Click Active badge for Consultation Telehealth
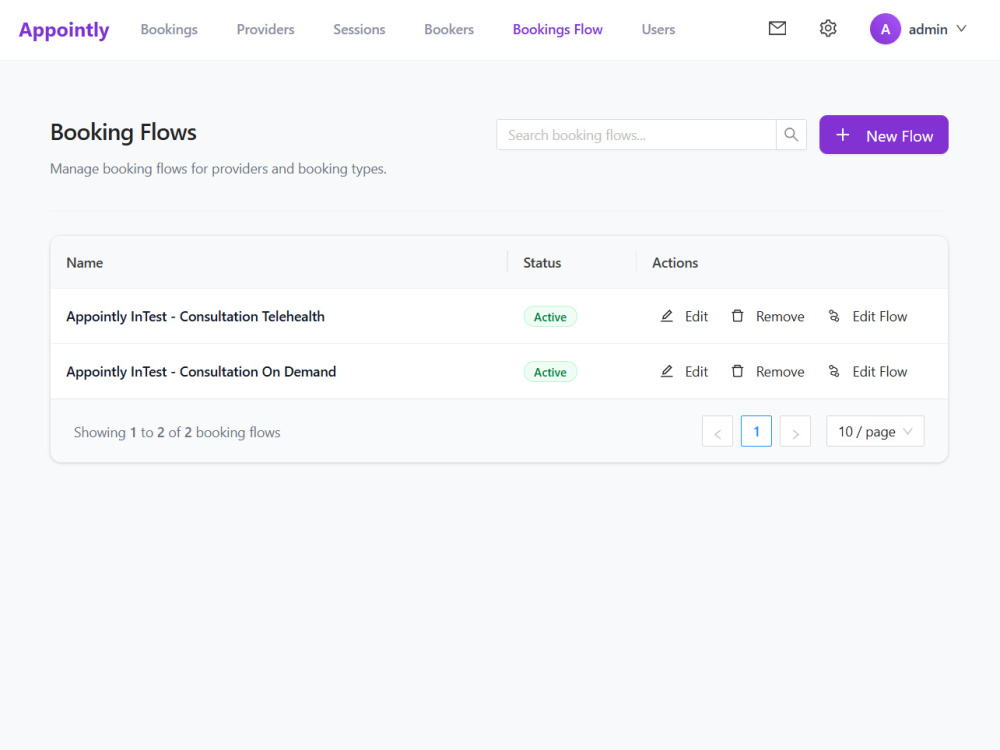This screenshot has width=1000, height=750. click(550, 317)
